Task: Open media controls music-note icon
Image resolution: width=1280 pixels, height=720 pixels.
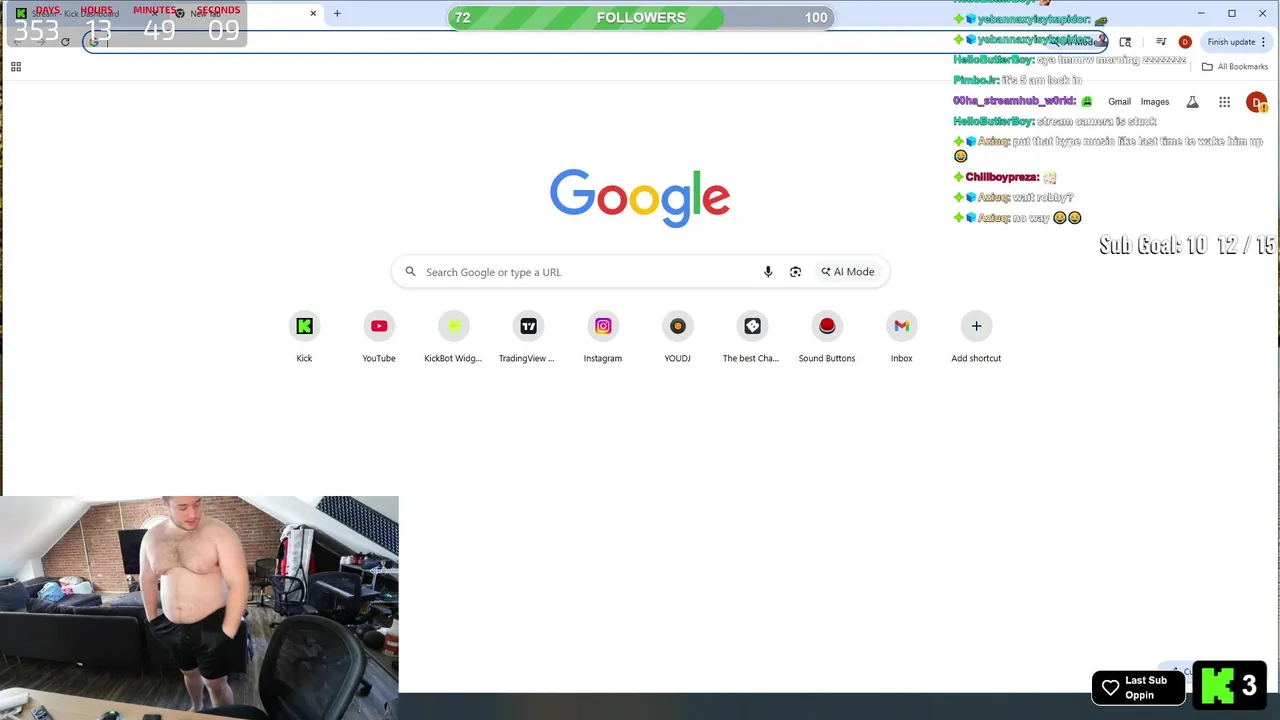Action: (x=1161, y=42)
